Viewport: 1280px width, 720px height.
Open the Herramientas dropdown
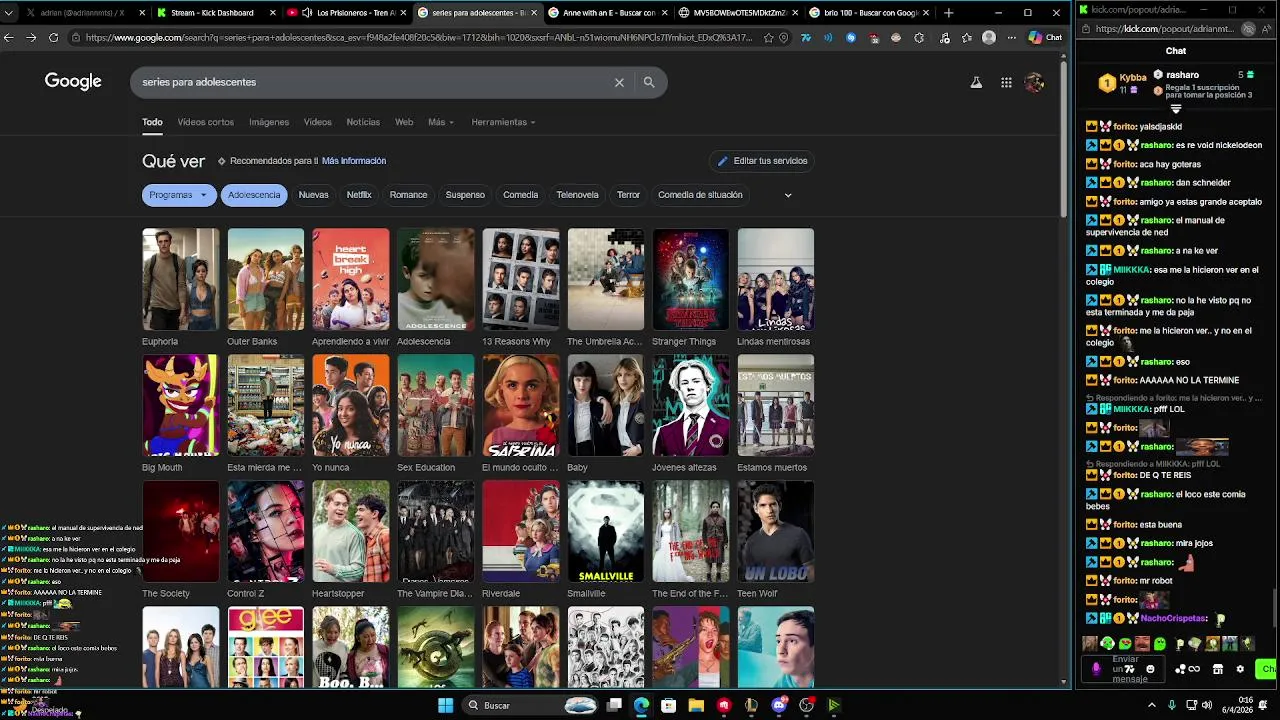[503, 122]
